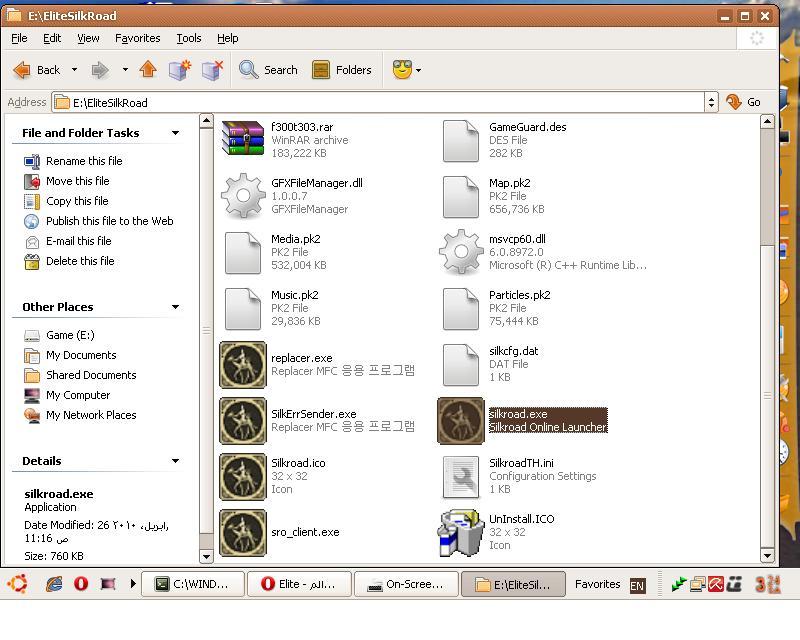The height and width of the screenshot is (640, 800).
Task: Select the msvcp60.dll gear icon
Action: tap(461, 252)
